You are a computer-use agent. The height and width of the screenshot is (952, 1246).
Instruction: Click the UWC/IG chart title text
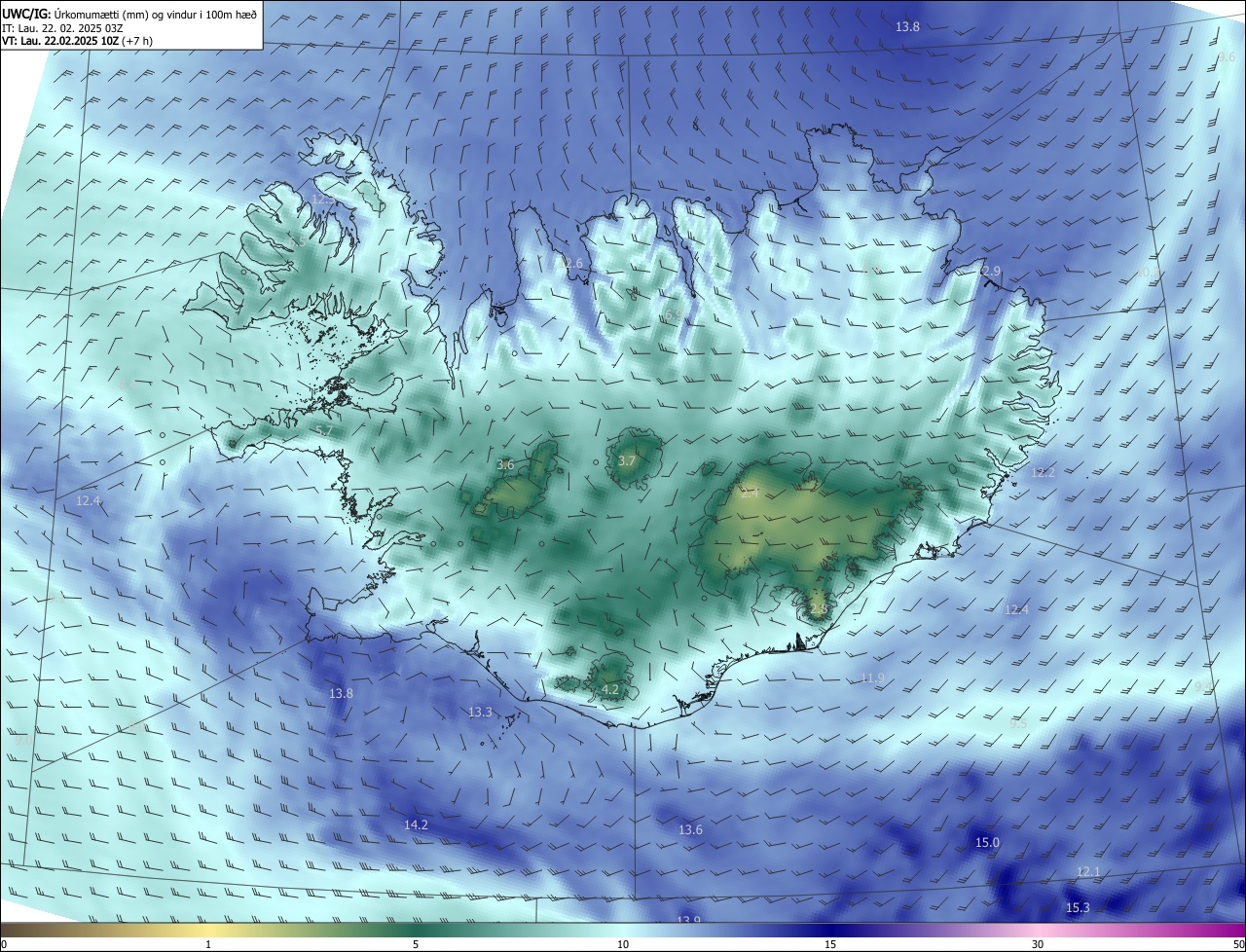tap(129, 14)
